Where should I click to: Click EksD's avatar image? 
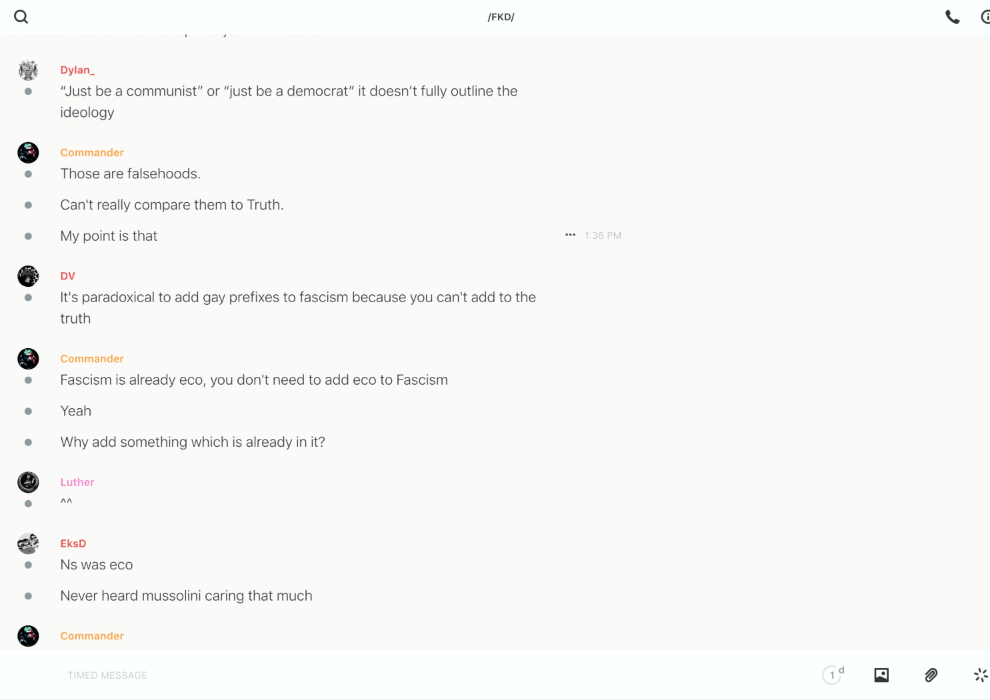coord(28,543)
